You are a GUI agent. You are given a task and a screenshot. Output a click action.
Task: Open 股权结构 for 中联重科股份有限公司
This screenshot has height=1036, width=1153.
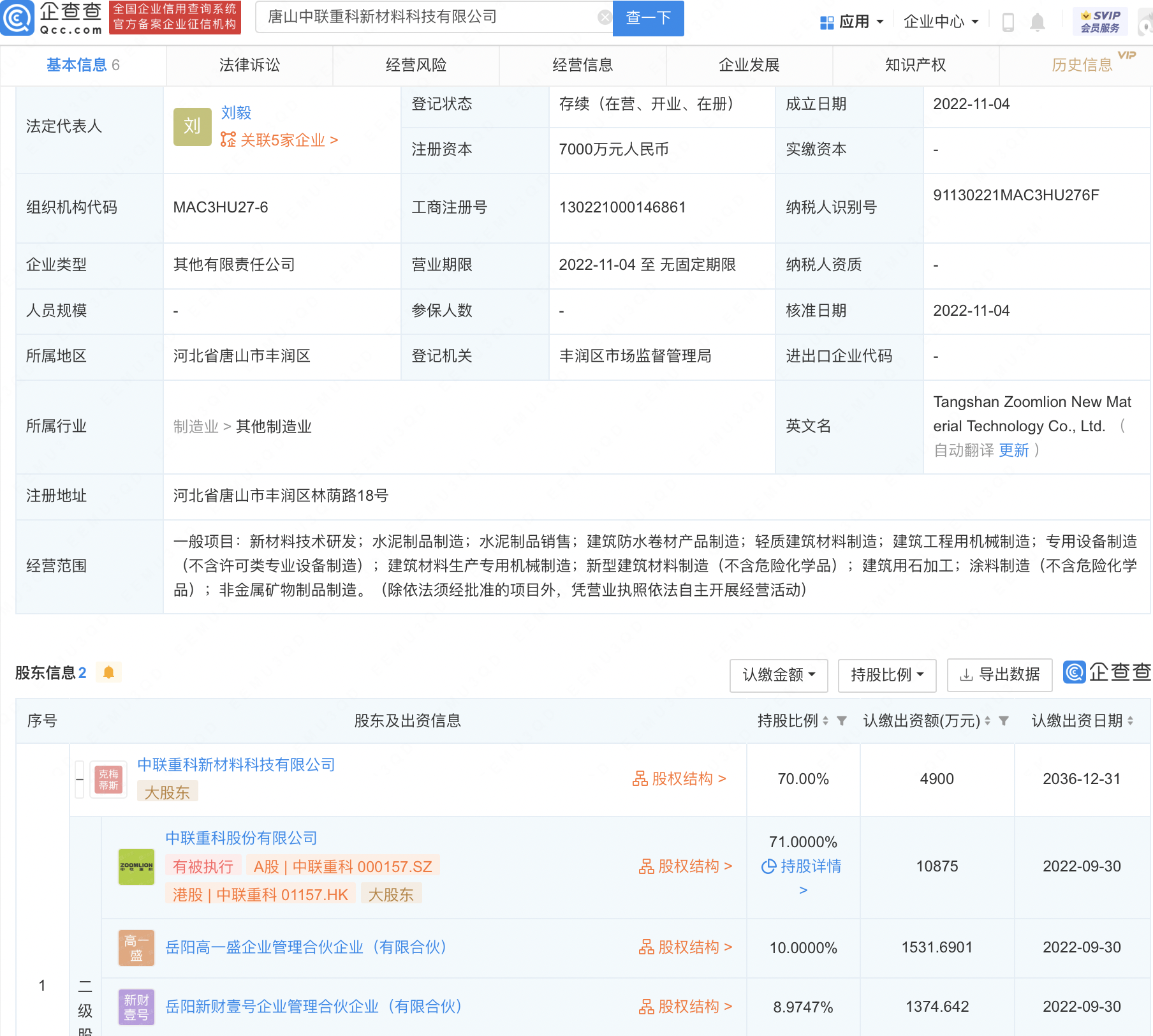pyautogui.click(x=686, y=866)
